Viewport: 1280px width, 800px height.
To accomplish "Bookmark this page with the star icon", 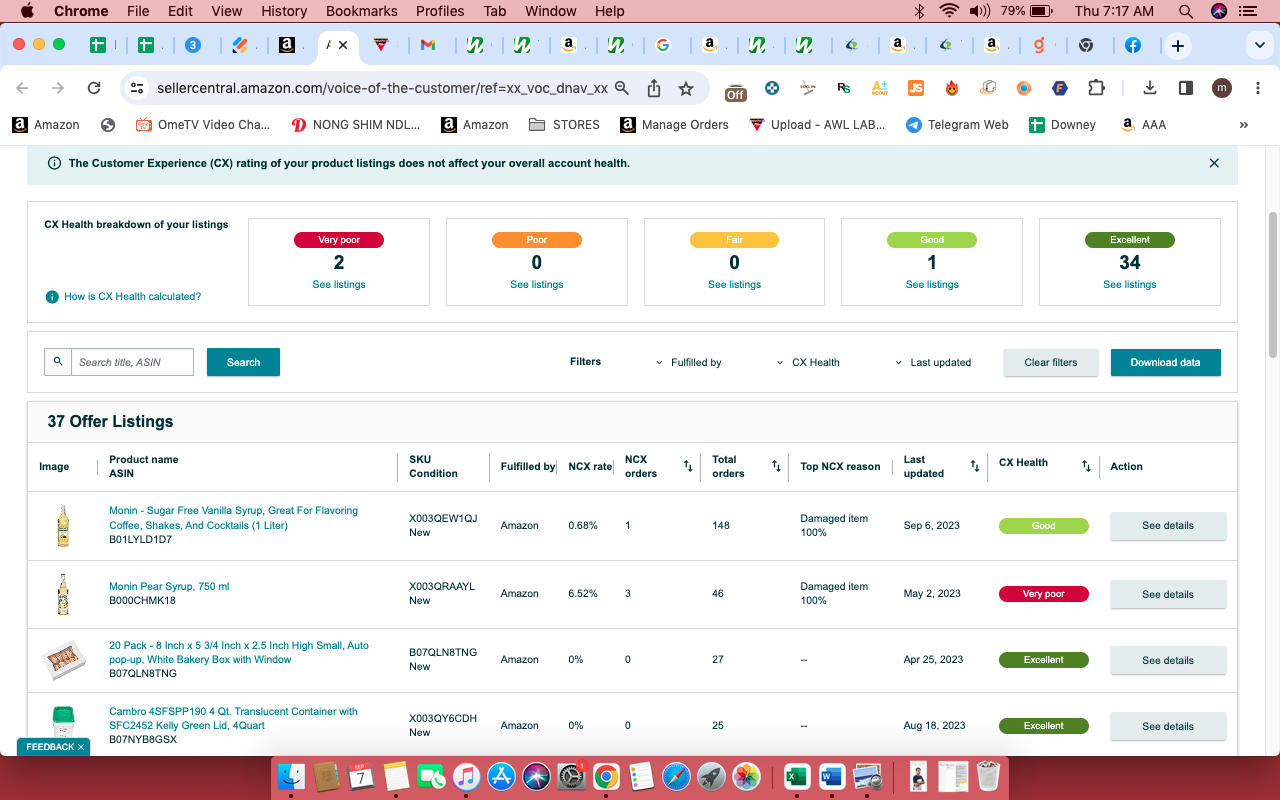I will 686,88.
